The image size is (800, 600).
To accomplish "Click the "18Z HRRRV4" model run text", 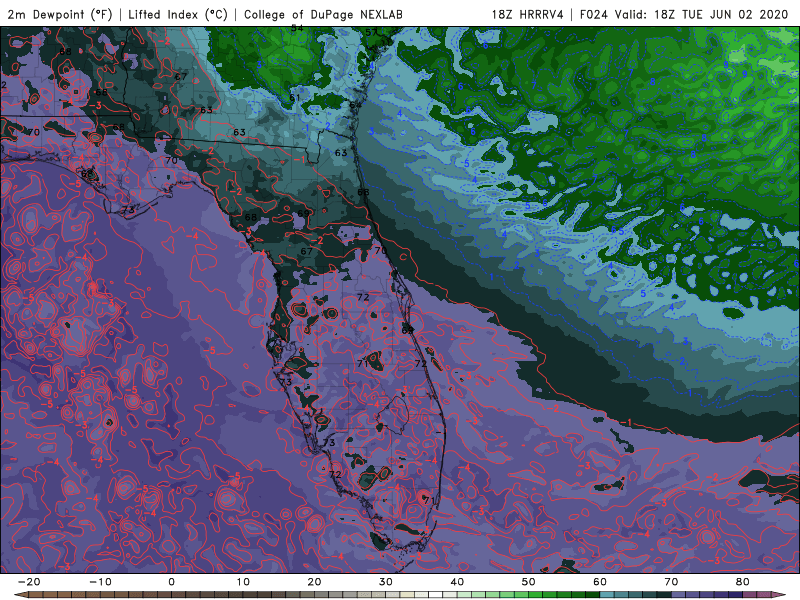I will click(528, 14).
